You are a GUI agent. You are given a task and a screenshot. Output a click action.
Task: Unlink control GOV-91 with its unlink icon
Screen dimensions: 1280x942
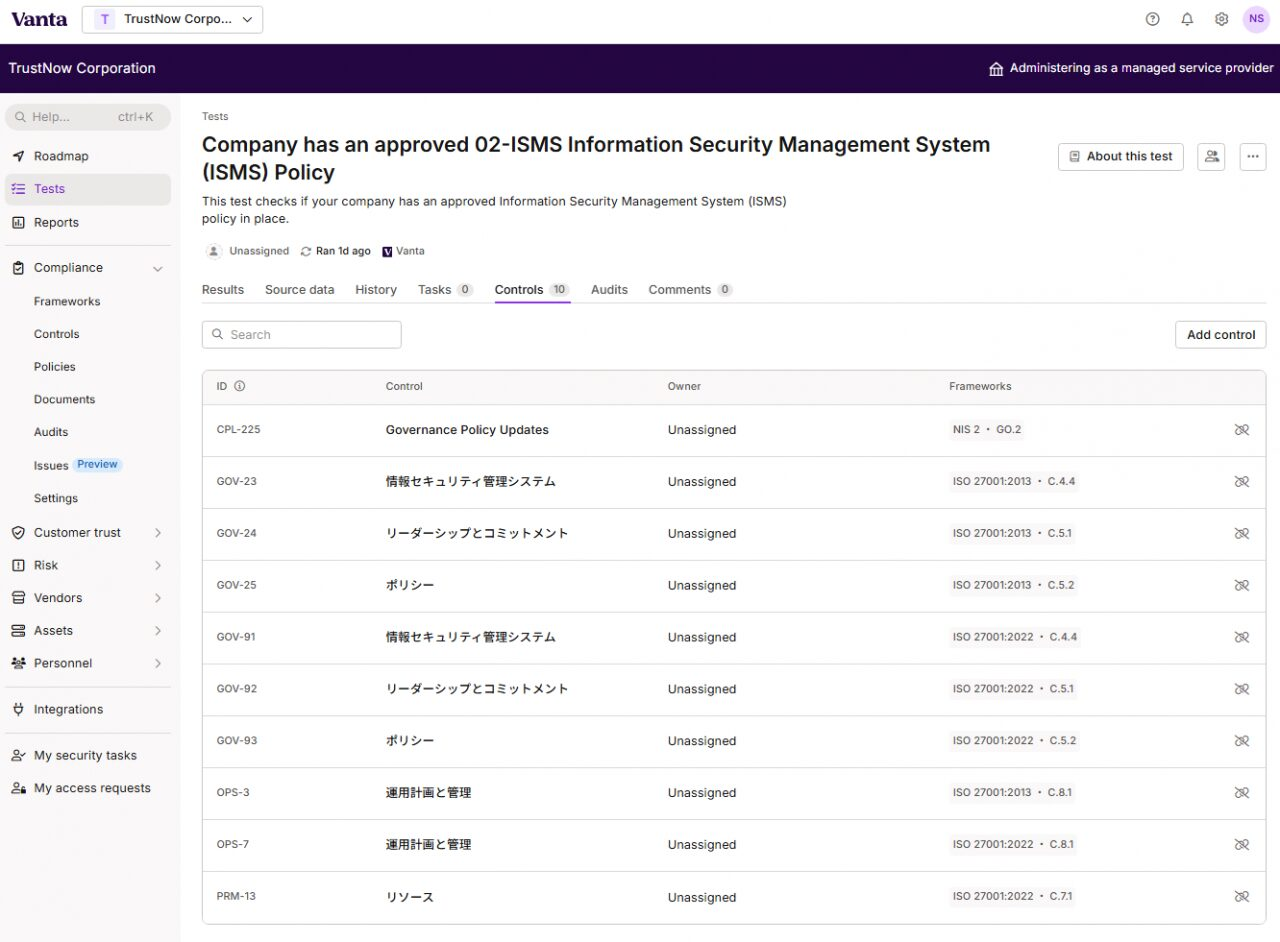point(1242,638)
